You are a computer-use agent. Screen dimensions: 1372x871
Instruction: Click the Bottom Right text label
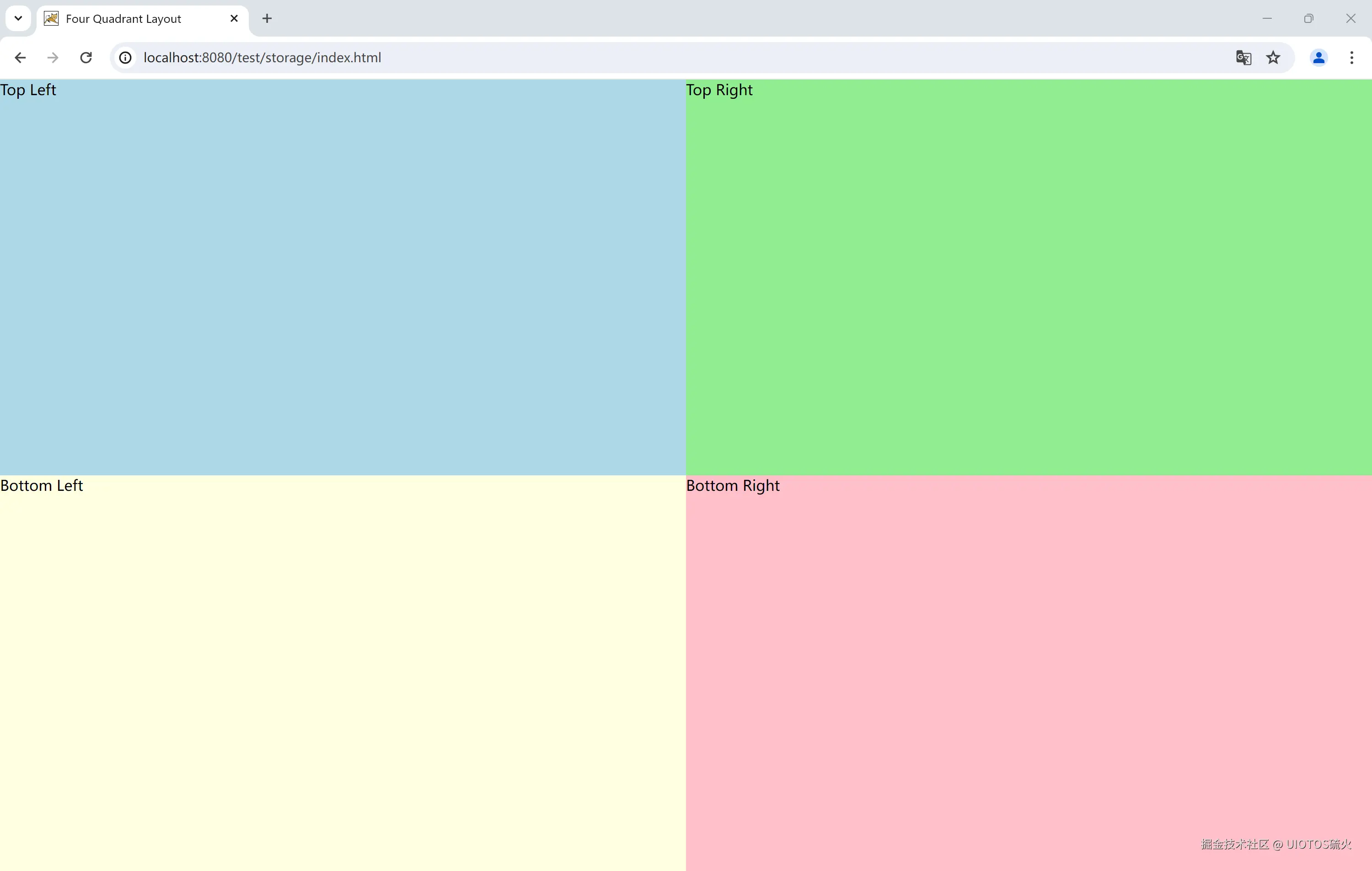tap(733, 486)
